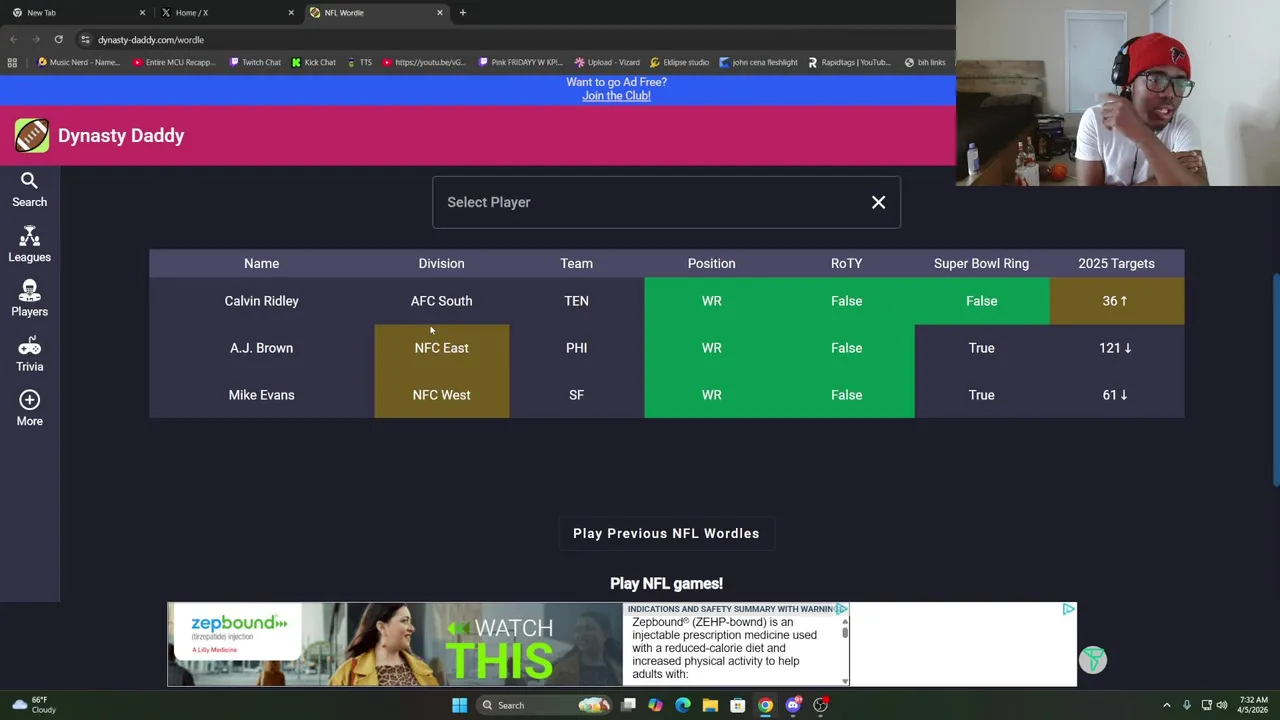This screenshot has height=720, width=1280.
Task: Open Task View on the taskbar
Action: tap(628, 705)
